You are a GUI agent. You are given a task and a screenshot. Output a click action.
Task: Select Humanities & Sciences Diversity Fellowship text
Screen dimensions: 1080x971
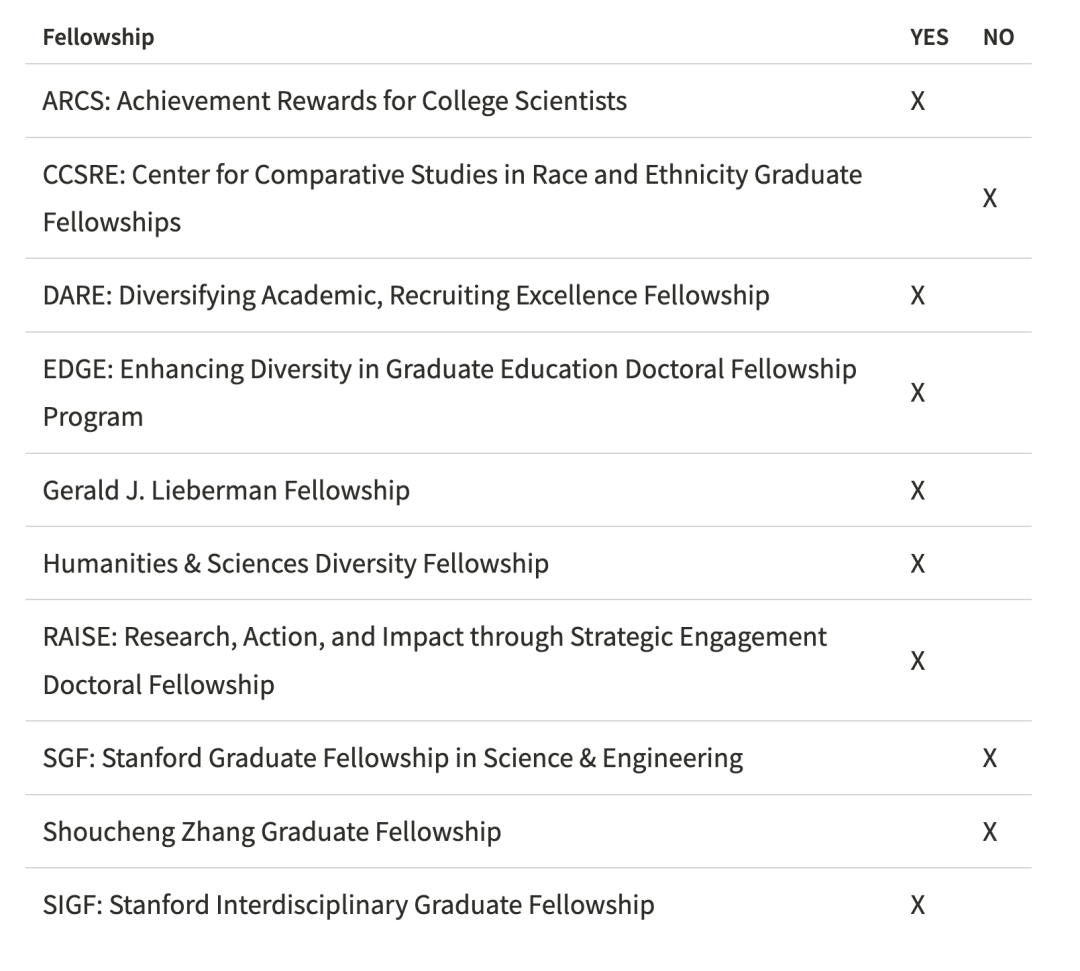[295, 563]
